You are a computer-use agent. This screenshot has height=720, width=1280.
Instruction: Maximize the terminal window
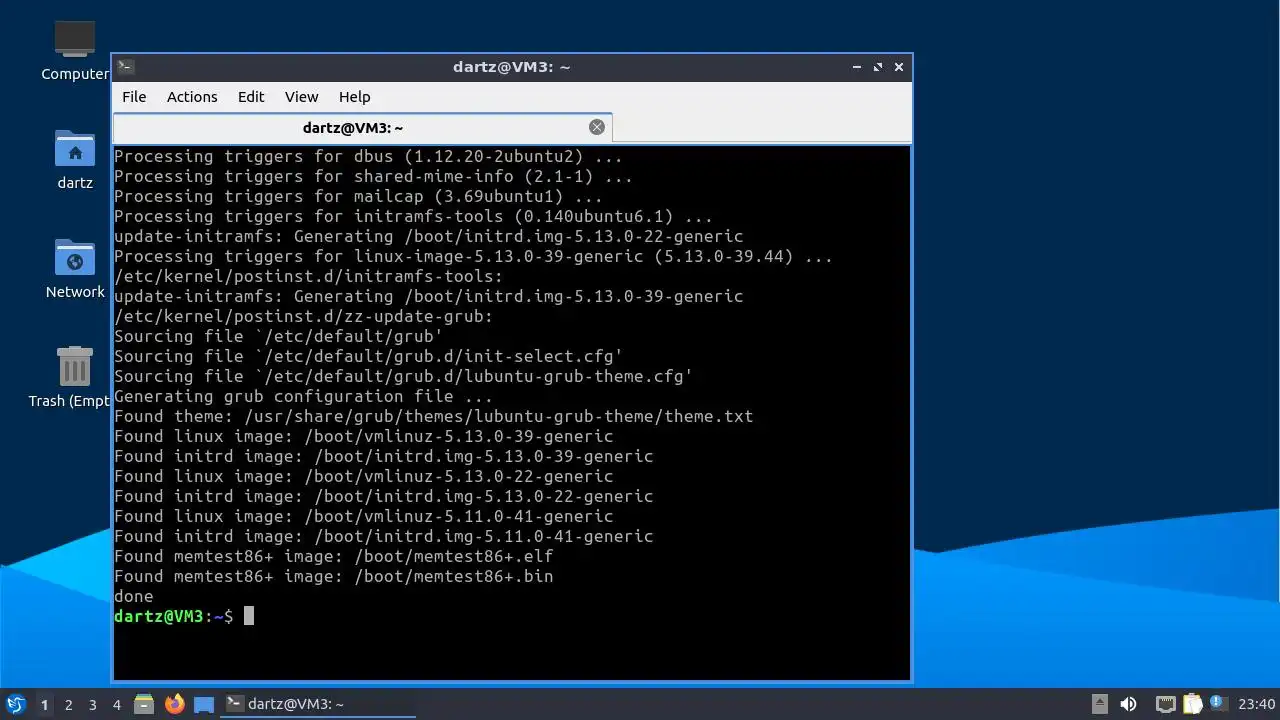(878, 67)
